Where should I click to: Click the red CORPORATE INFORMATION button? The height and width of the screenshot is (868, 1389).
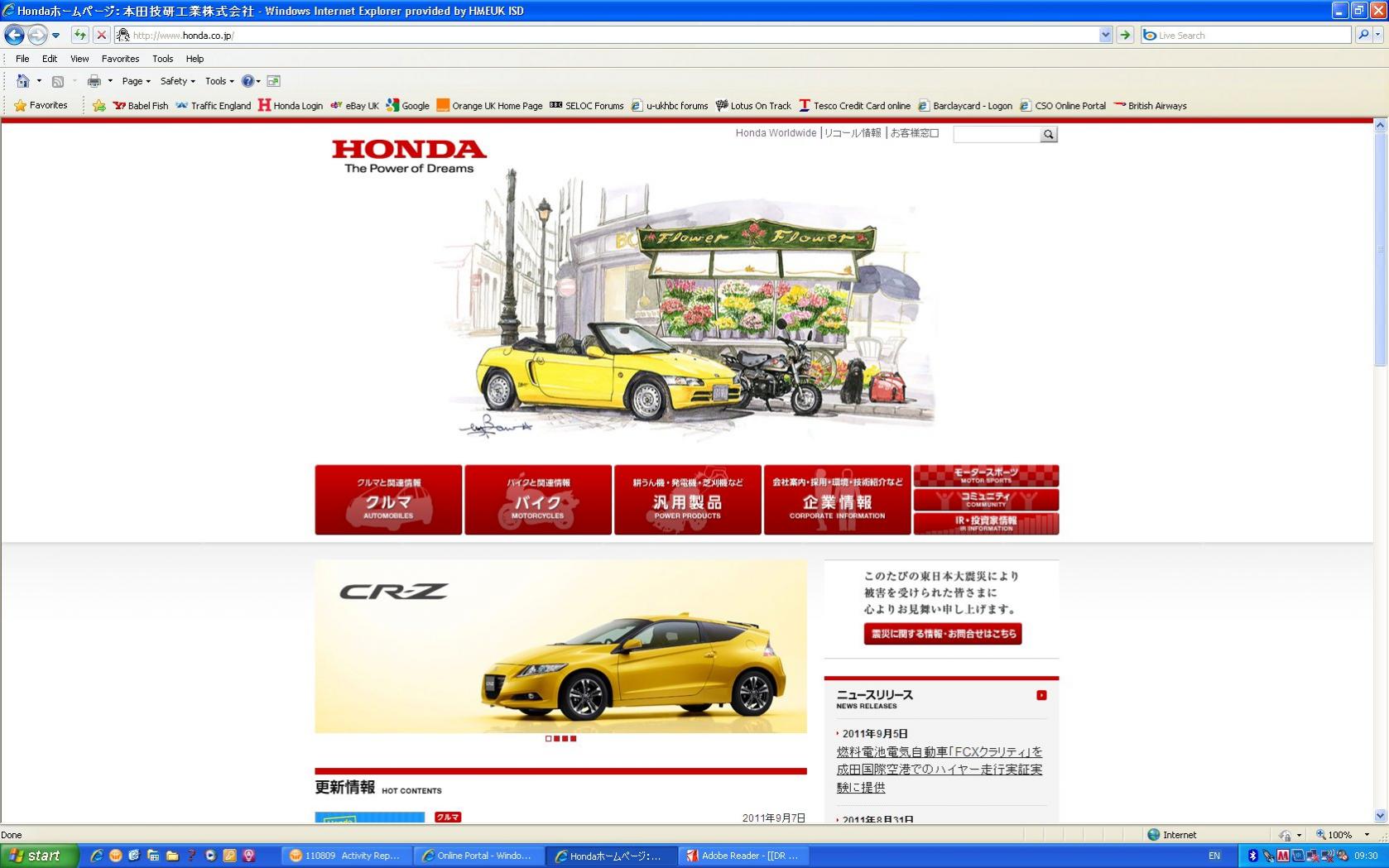coord(837,500)
